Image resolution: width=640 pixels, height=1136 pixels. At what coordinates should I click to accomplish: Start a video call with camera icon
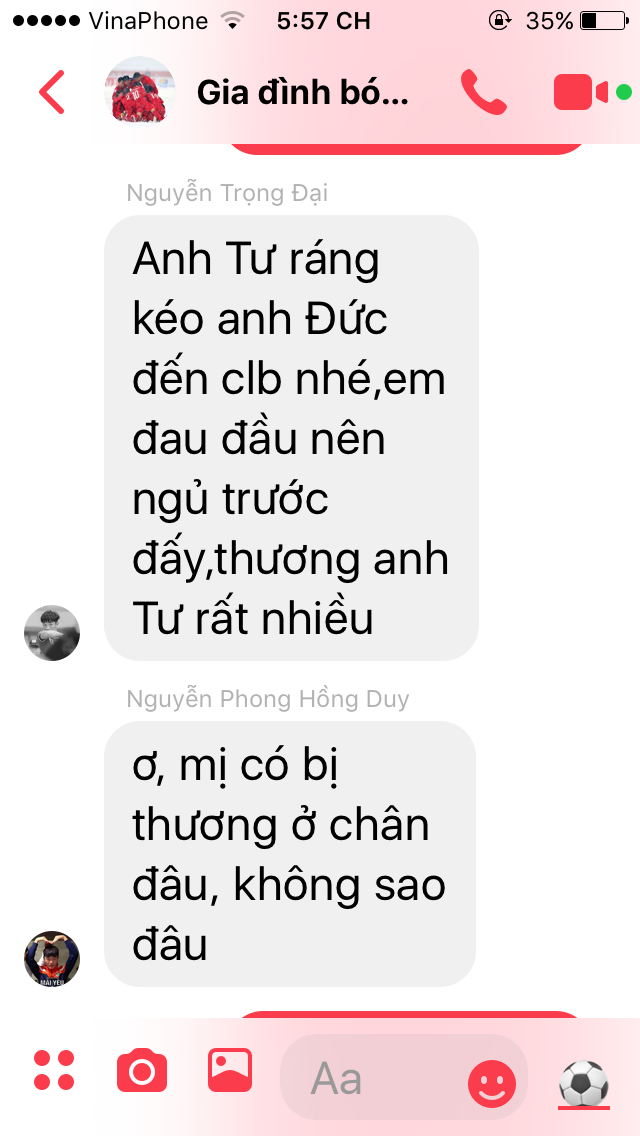point(581,92)
